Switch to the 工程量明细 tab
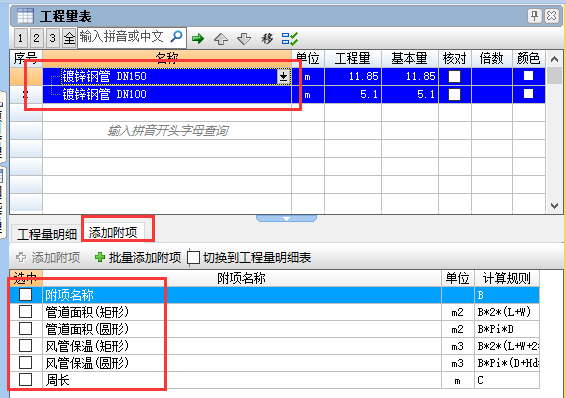 coord(47,235)
